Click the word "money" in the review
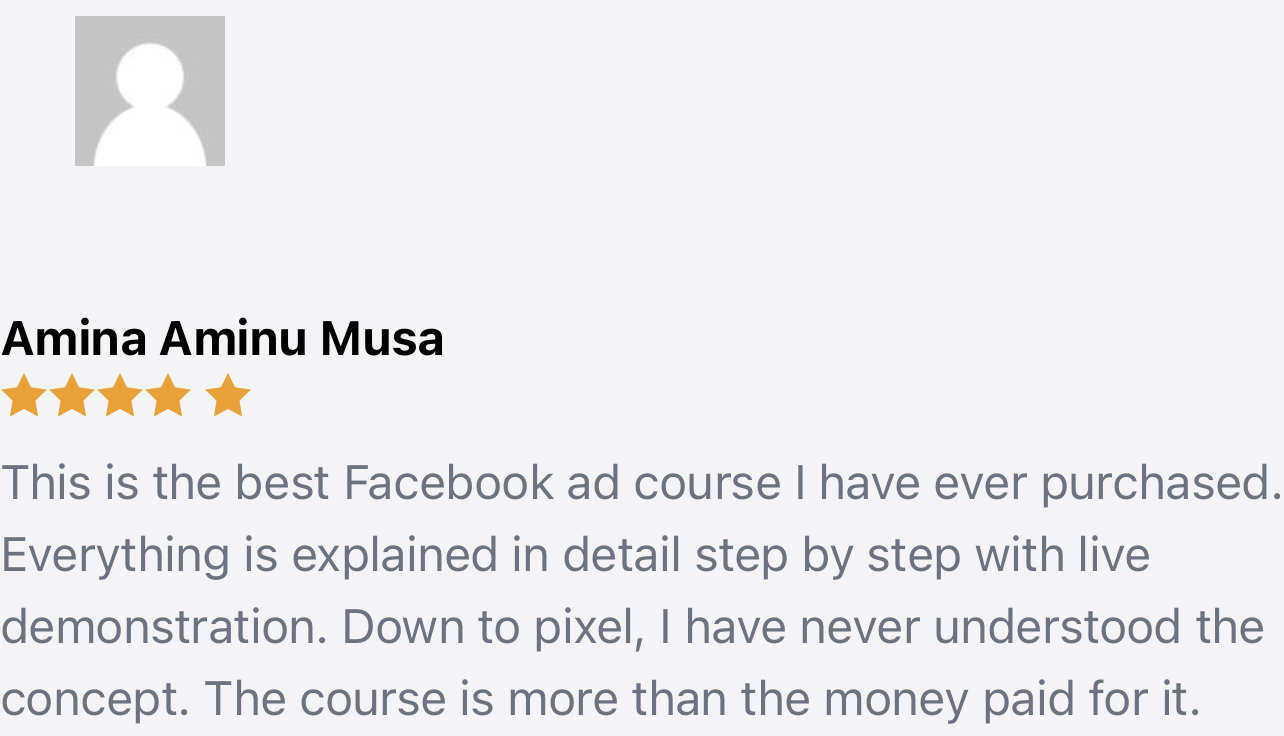This screenshot has height=736, width=1284. click(896, 700)
